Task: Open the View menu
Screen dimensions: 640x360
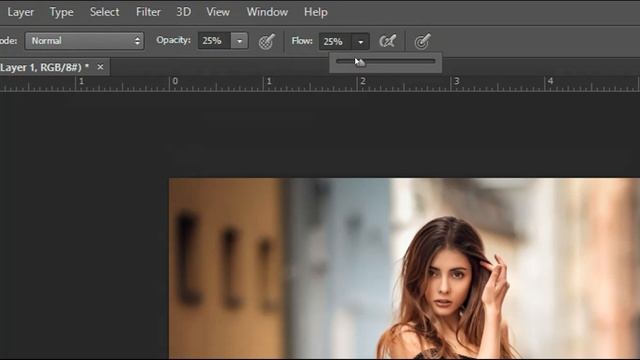Action: (x=218, y=12)
